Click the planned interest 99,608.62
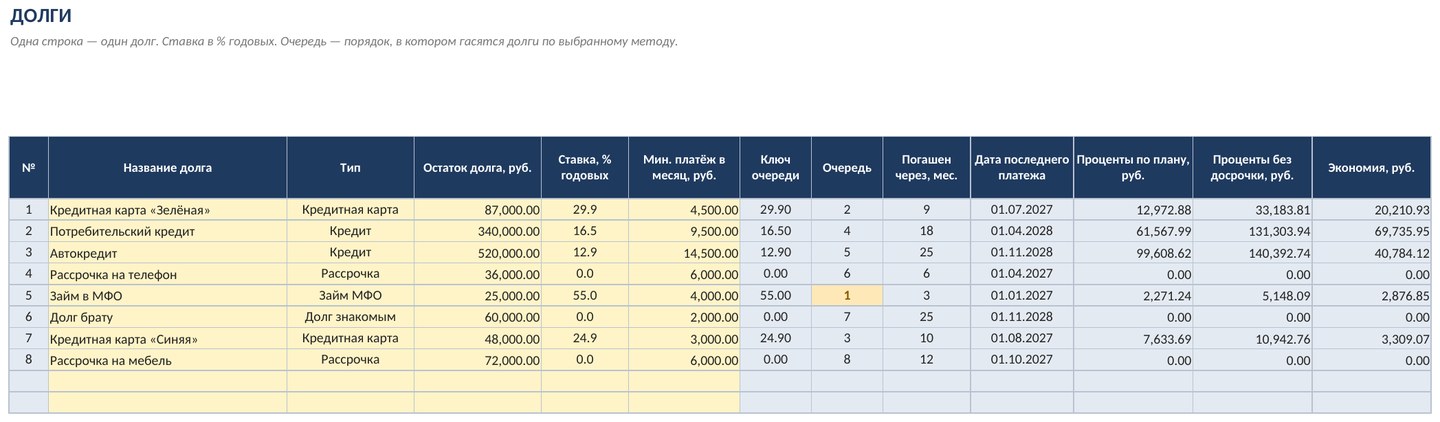 coord(1133,252)
